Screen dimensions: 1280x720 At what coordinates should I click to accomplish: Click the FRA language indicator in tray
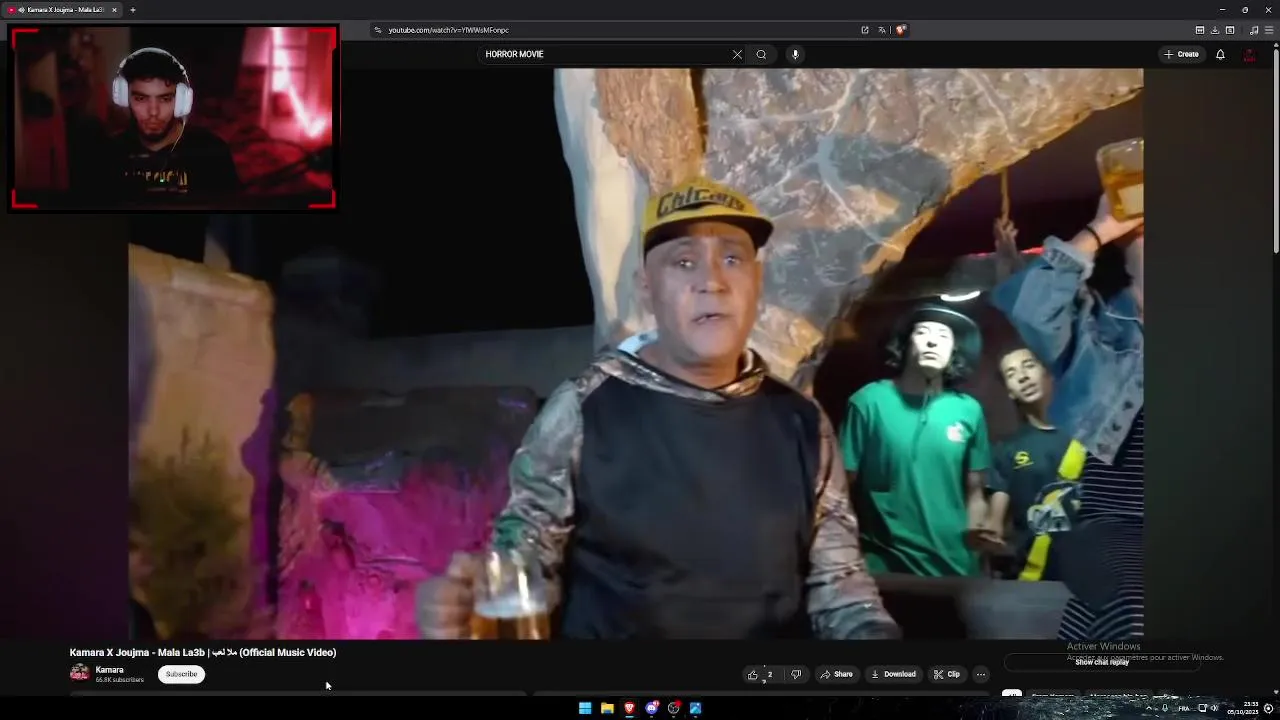point(1184,708)
